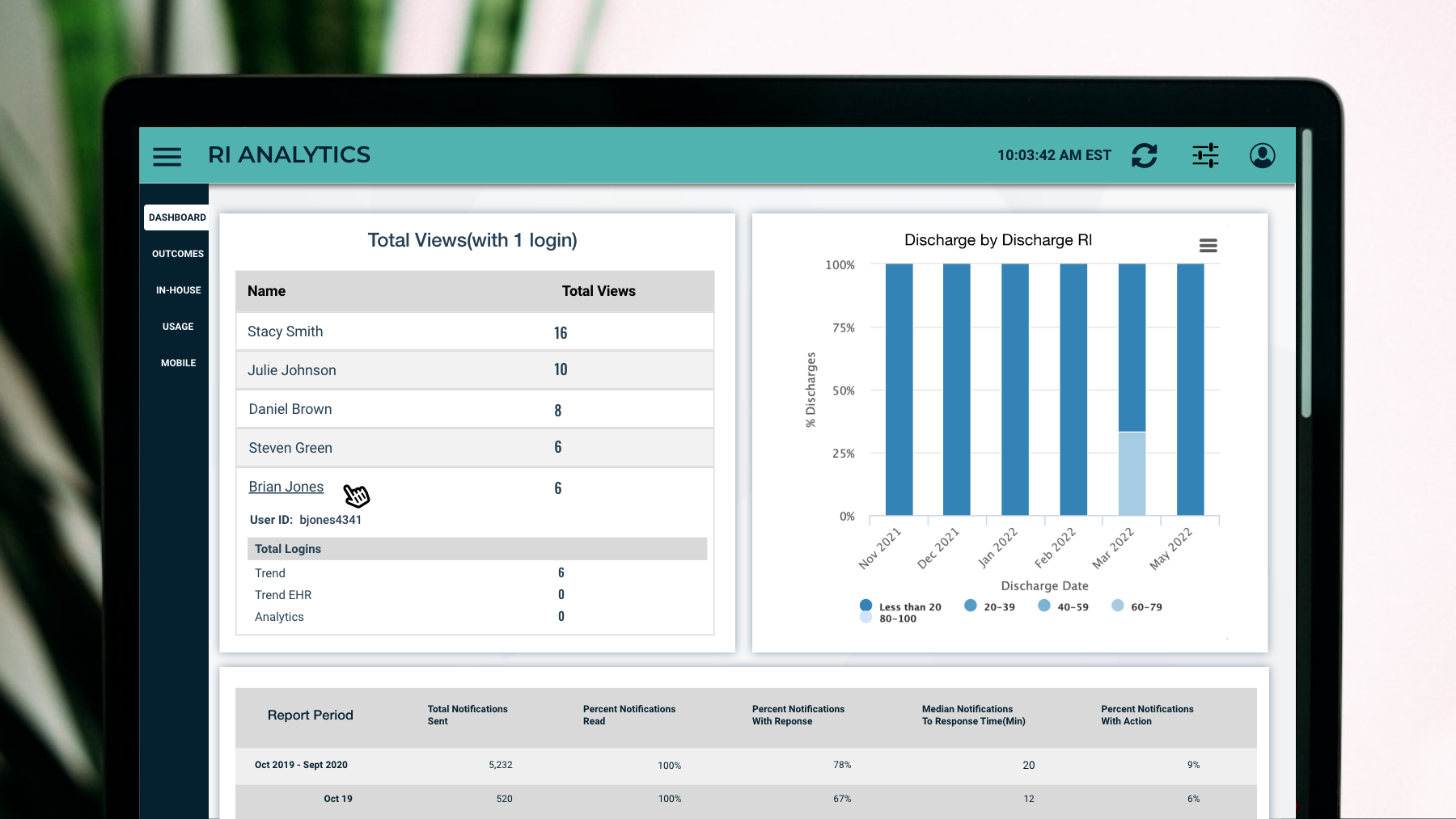
Task: Toggle the 80-100 legend series
Action: (x=888, y=618)
